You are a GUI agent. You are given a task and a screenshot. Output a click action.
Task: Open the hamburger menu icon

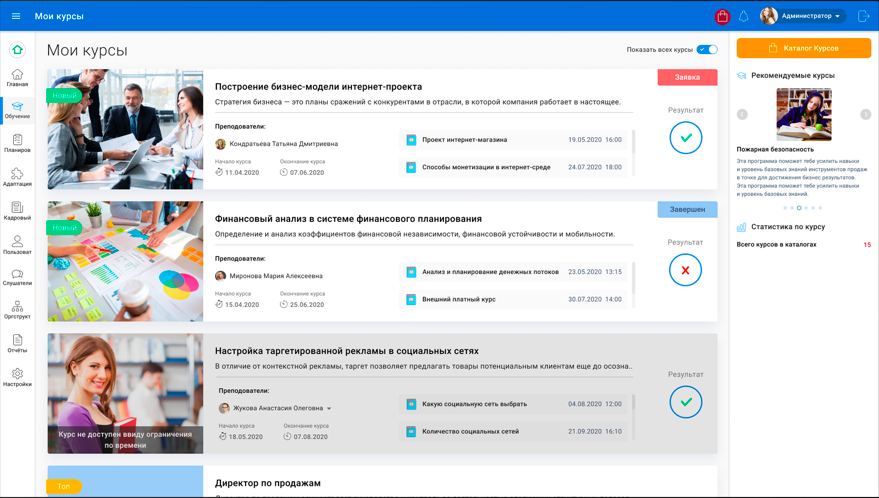pos(16,16)
